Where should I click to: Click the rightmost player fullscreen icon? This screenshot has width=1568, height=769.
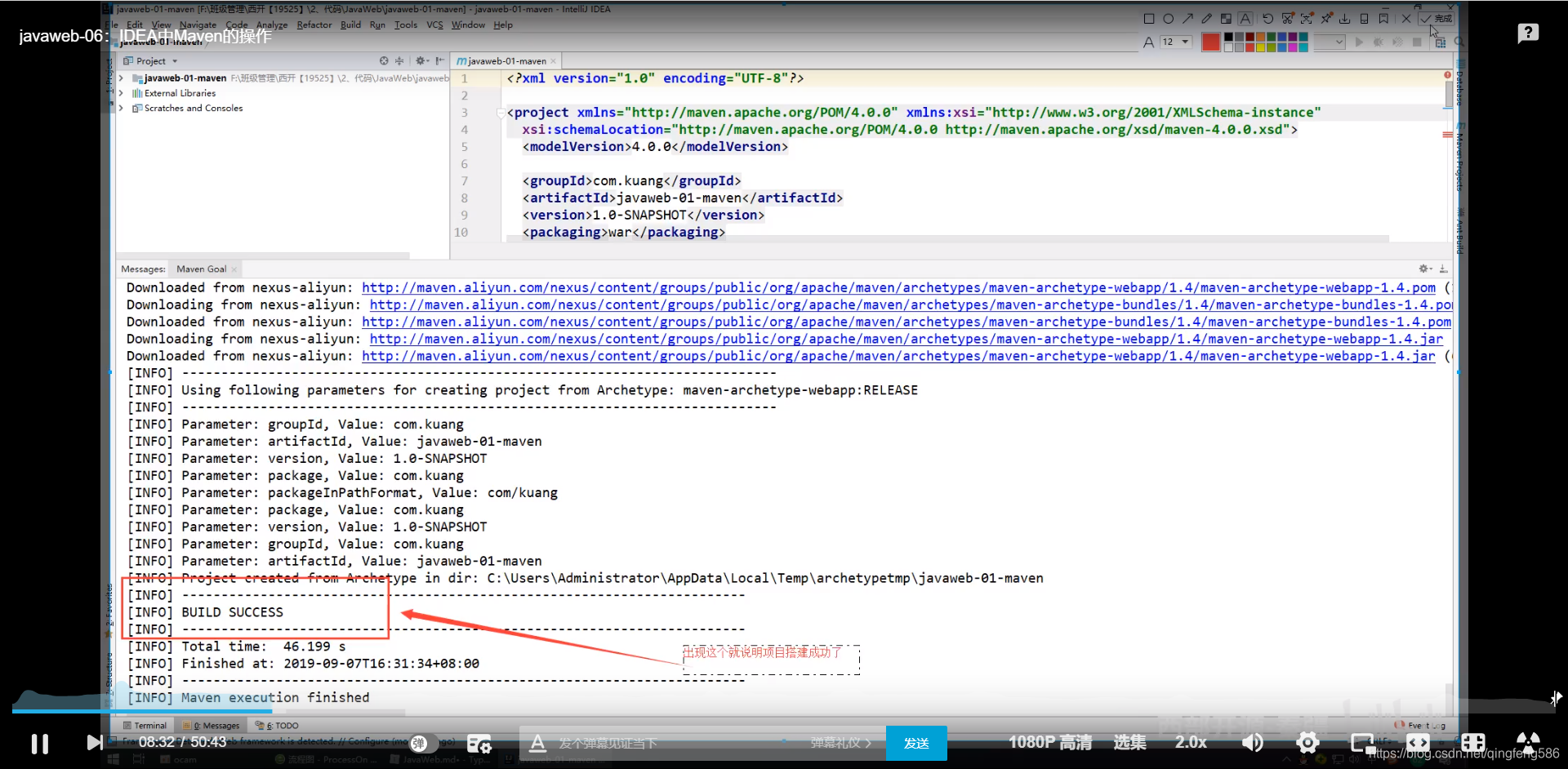click(x=1527, y=743)
